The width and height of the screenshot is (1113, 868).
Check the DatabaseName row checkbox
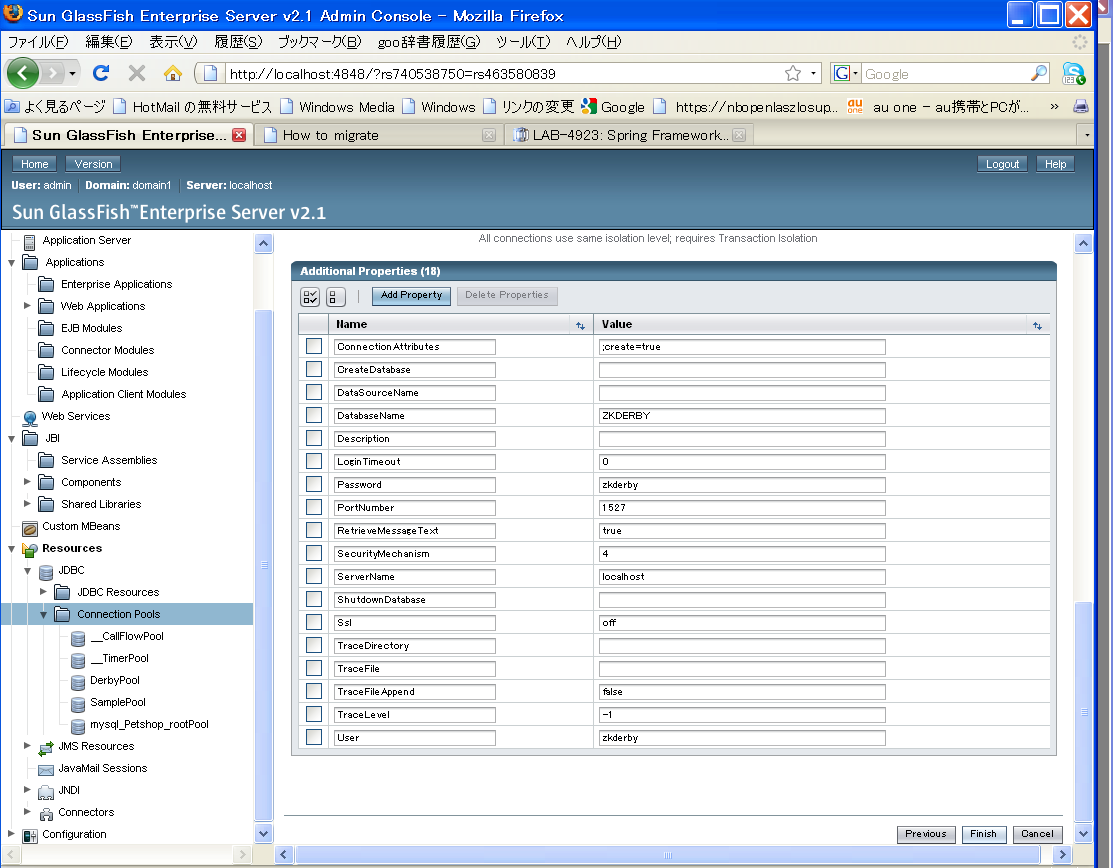point(314,415)
